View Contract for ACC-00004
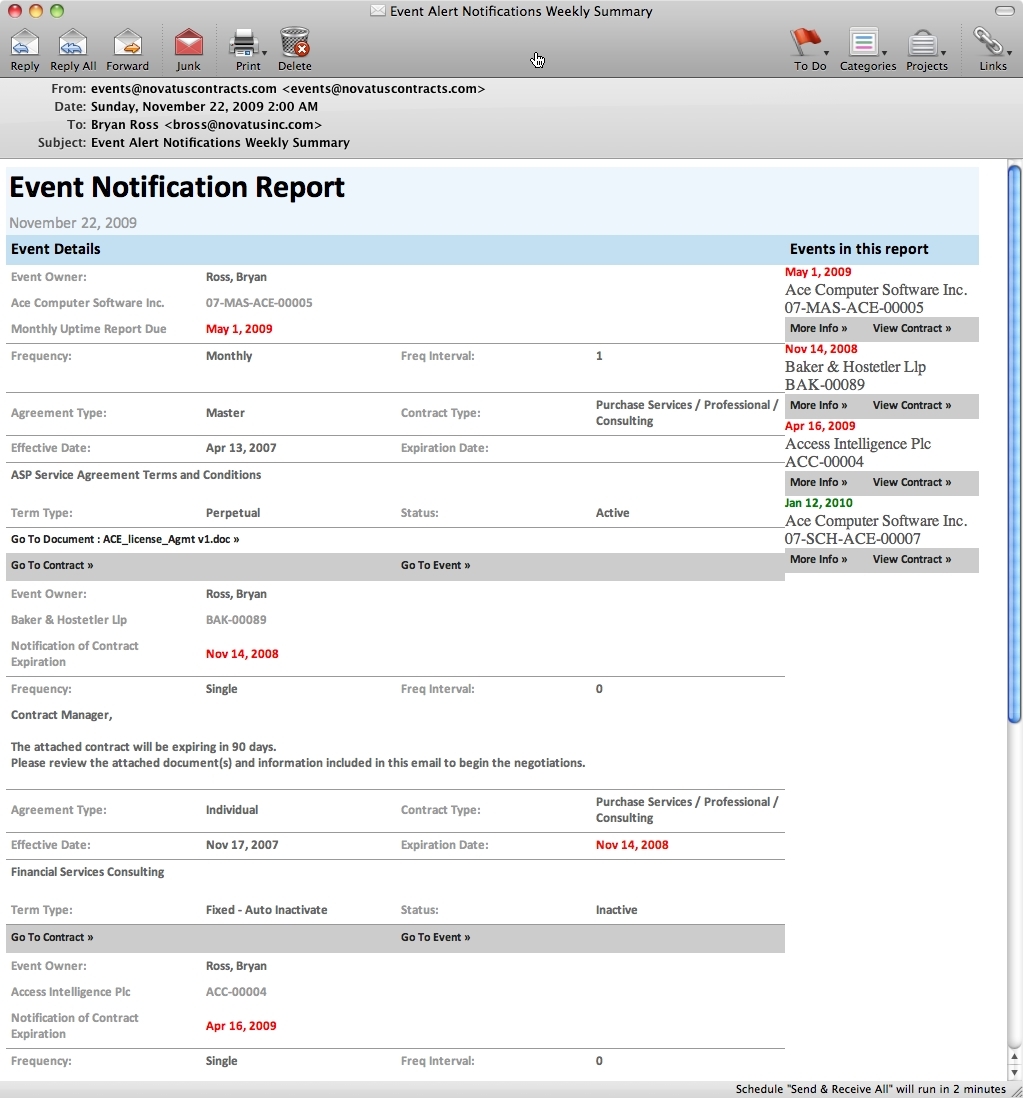 tap(912, 482)
